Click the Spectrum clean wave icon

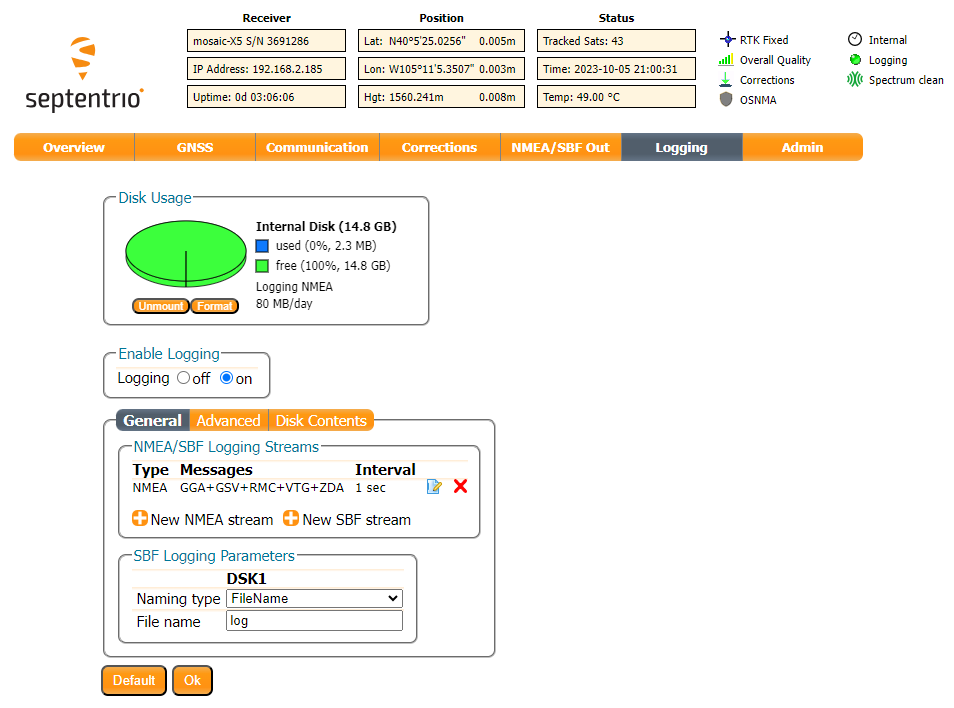tap(855, 80)
